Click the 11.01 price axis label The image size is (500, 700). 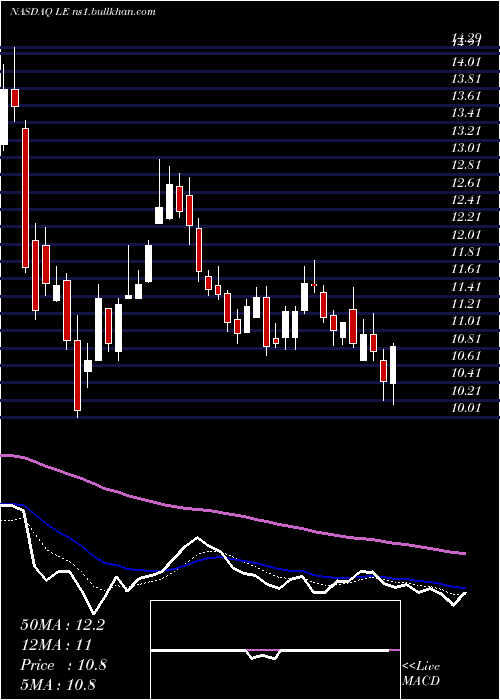coord(466,321)
